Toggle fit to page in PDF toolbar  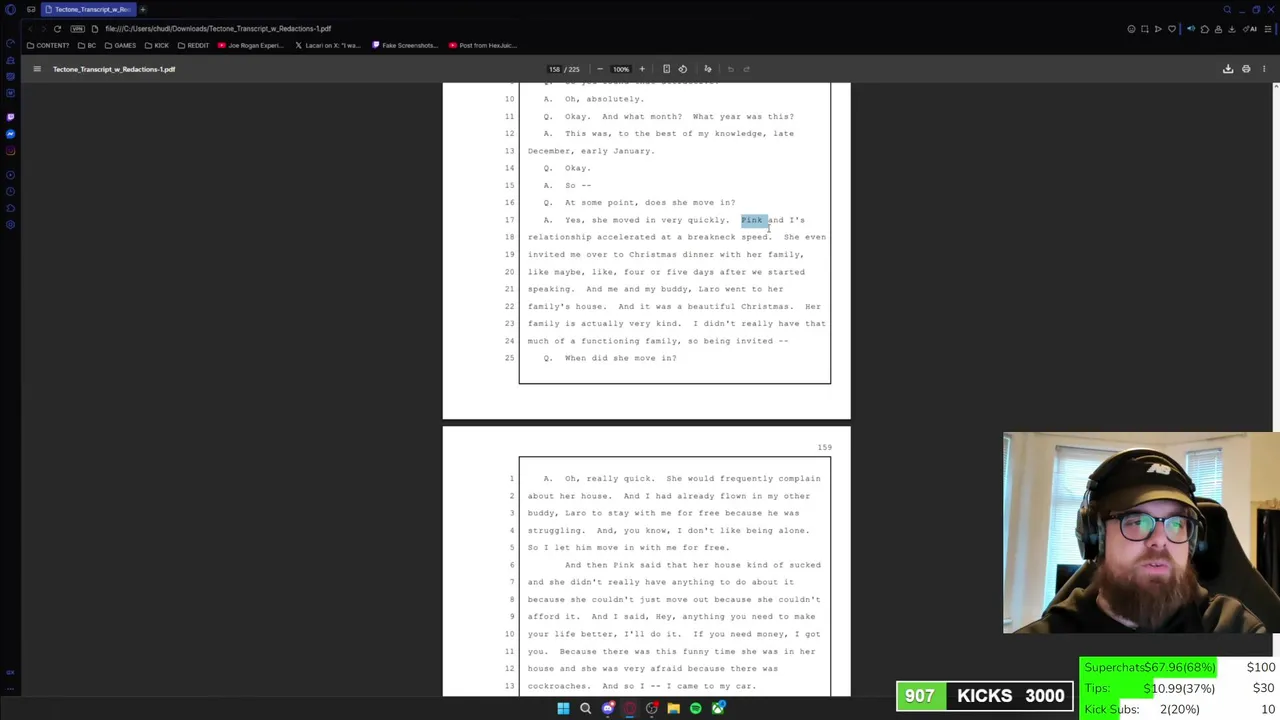point(666,69)
